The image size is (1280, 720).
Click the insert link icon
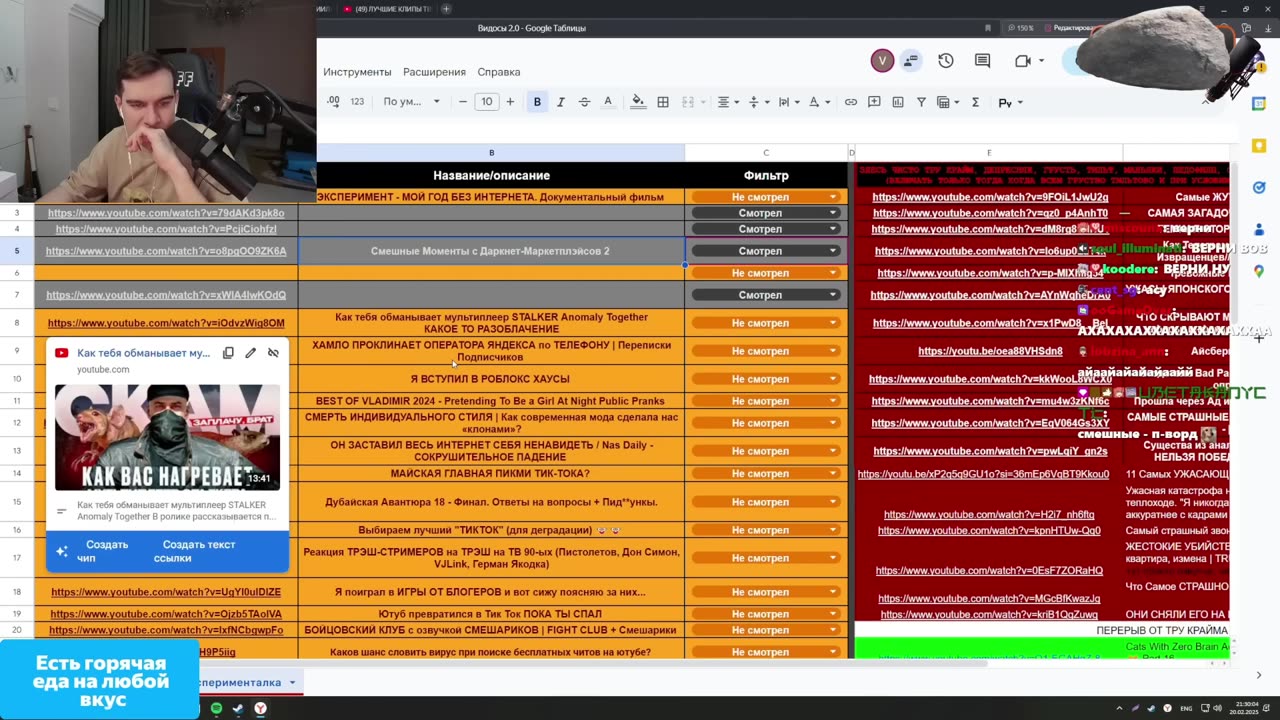tap(850, 102)
